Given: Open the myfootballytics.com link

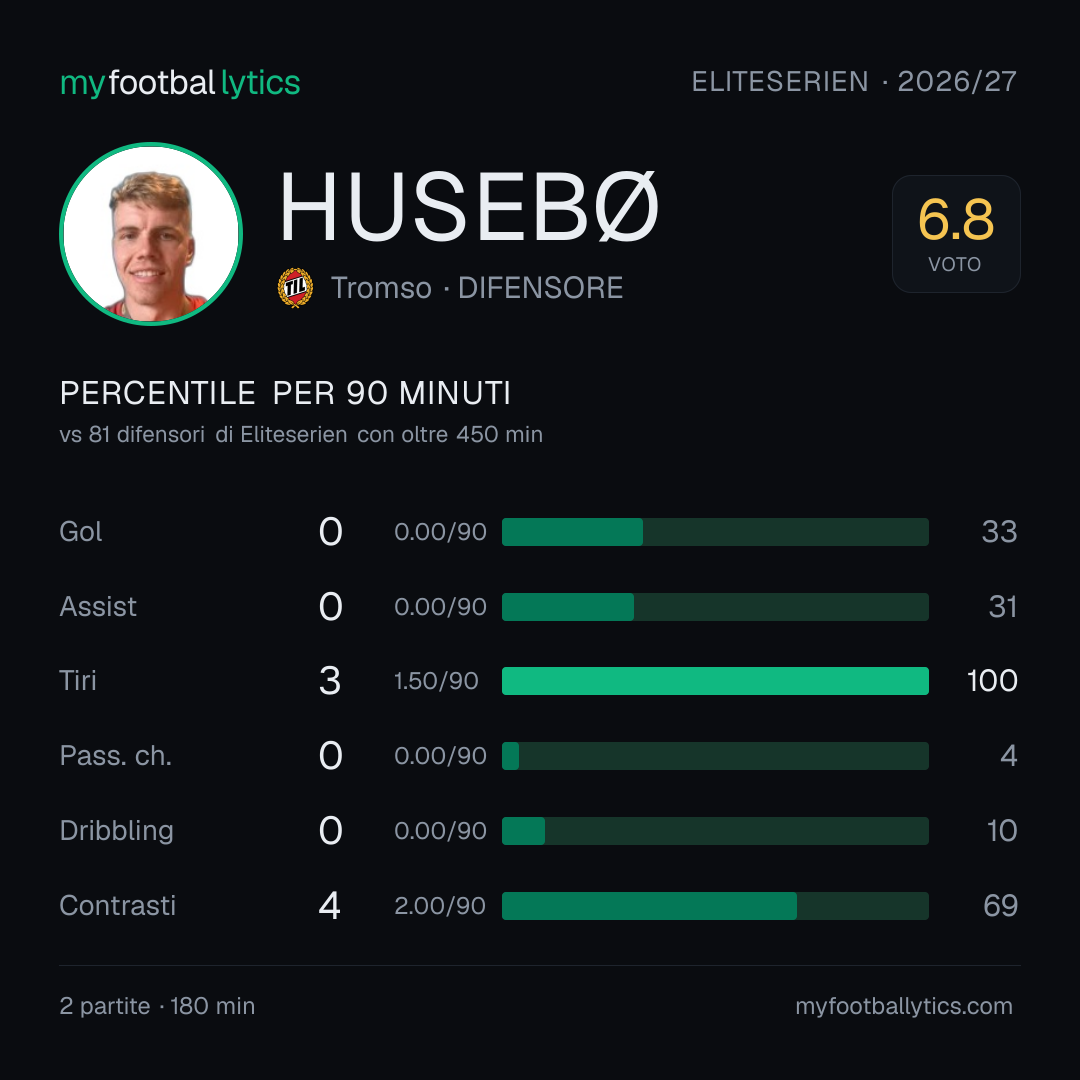Looking at the screenshot, I should pos(904,1006).
